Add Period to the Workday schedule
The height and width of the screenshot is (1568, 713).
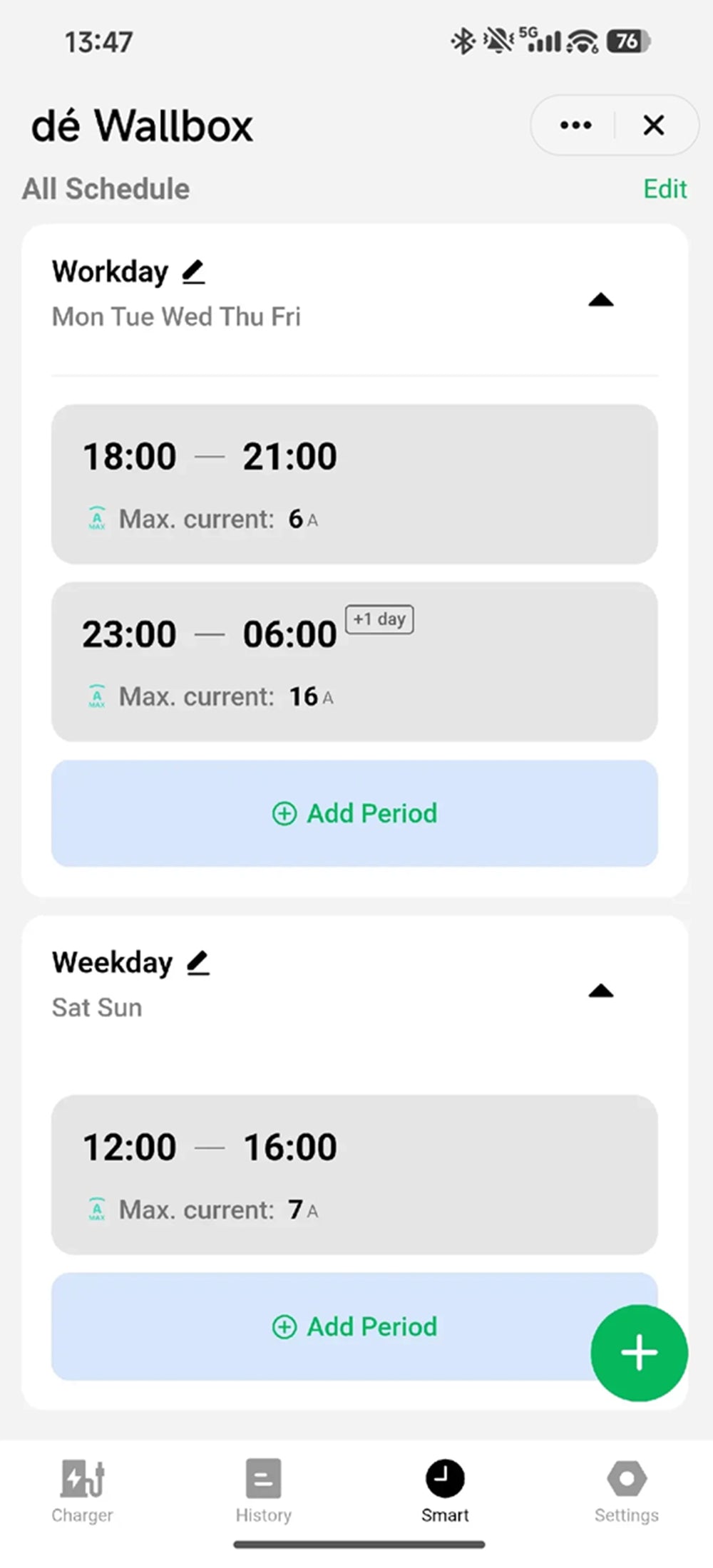[354, 813]
